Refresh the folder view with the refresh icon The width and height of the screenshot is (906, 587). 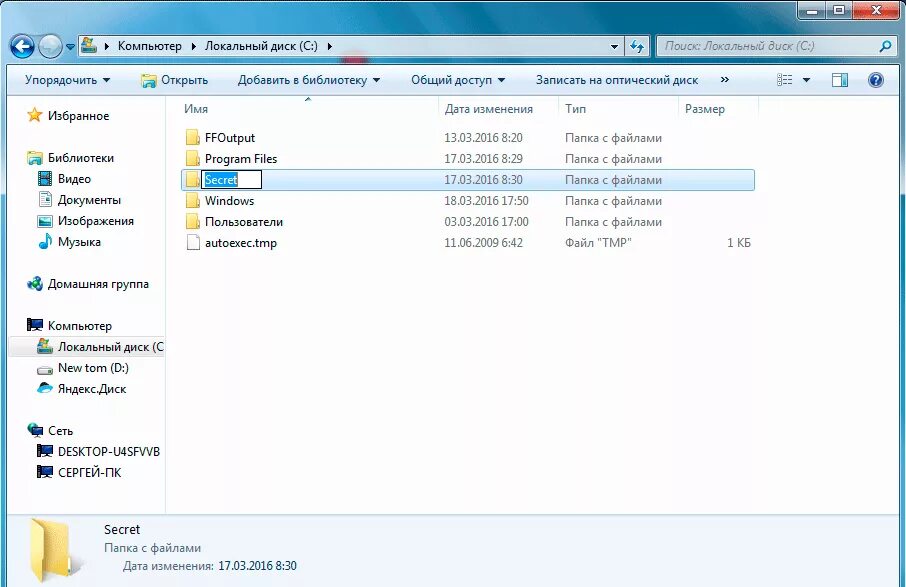637,46
